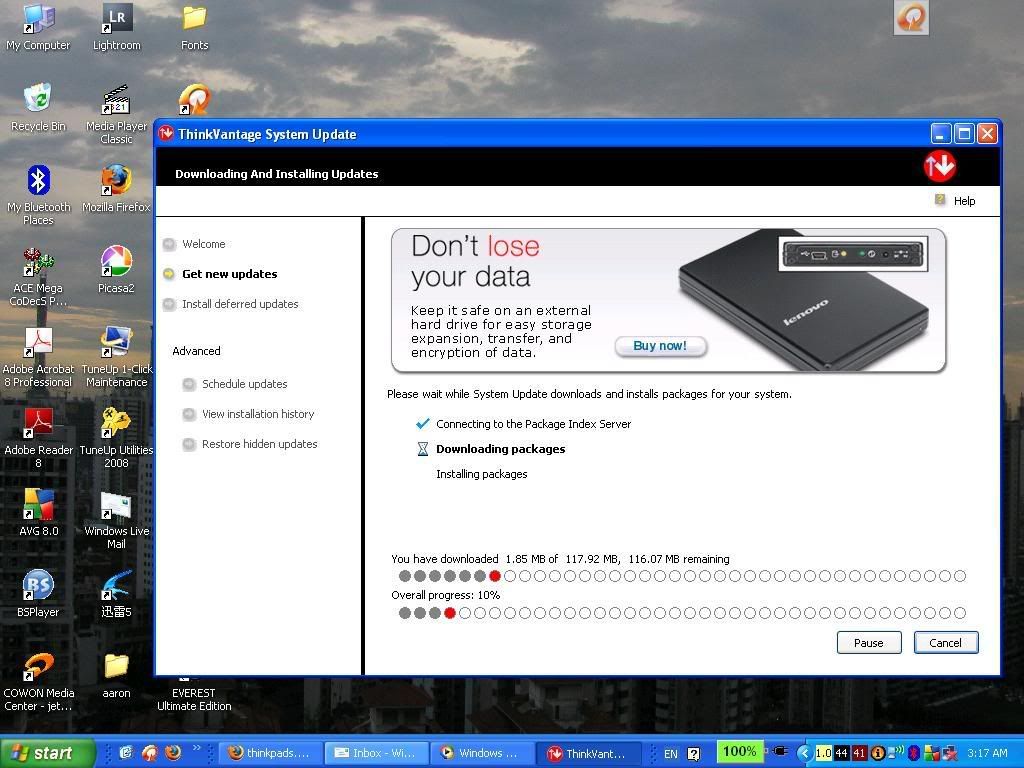Open BSPlayer from desktop

point(38,594)
